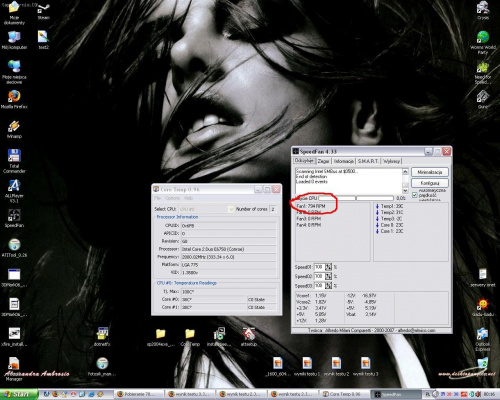Select the xfire_install desktop icon
The width and height of the screenshot is (500, 400).
point(14,337)
